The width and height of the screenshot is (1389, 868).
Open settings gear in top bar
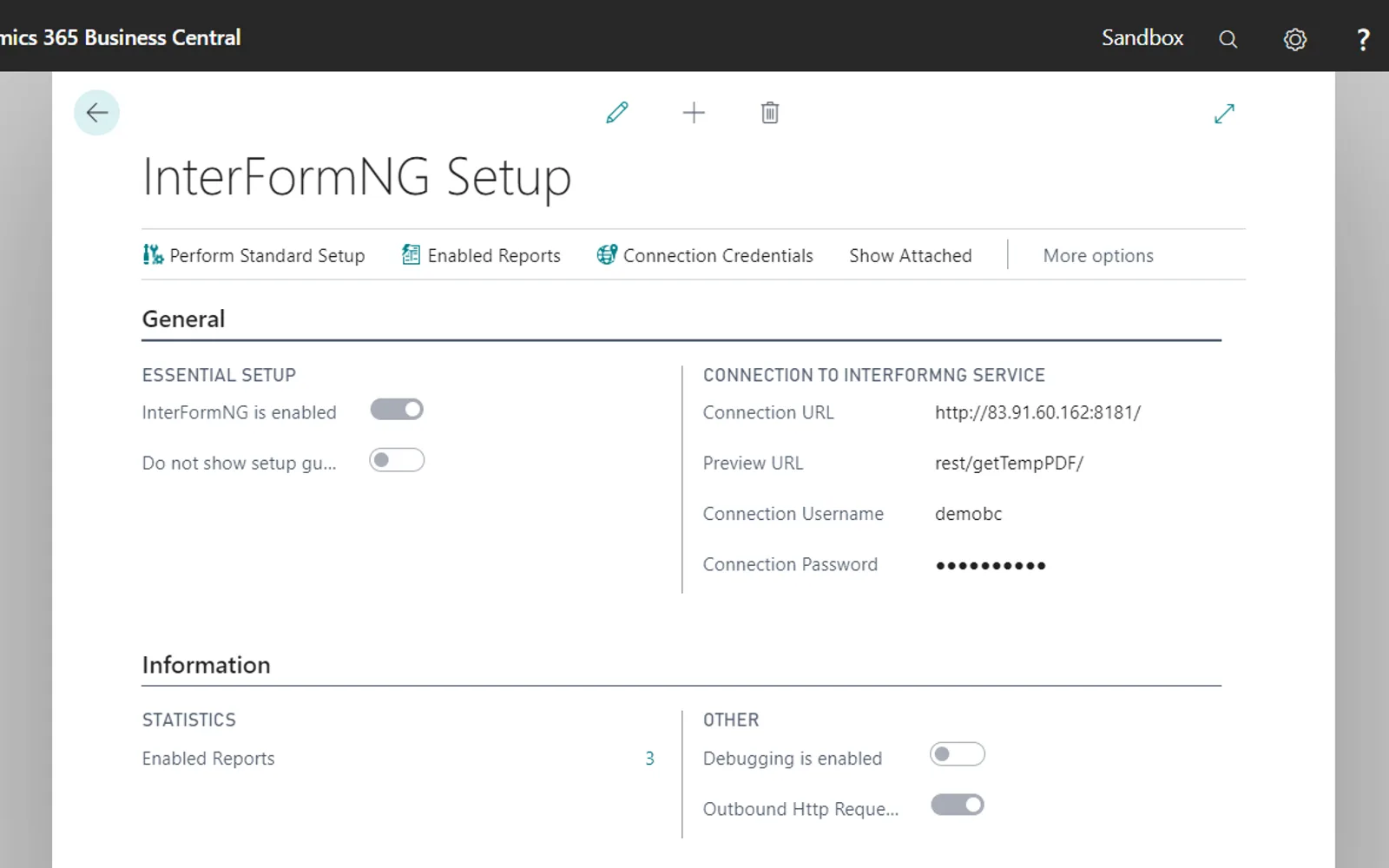coord(1294,39)
